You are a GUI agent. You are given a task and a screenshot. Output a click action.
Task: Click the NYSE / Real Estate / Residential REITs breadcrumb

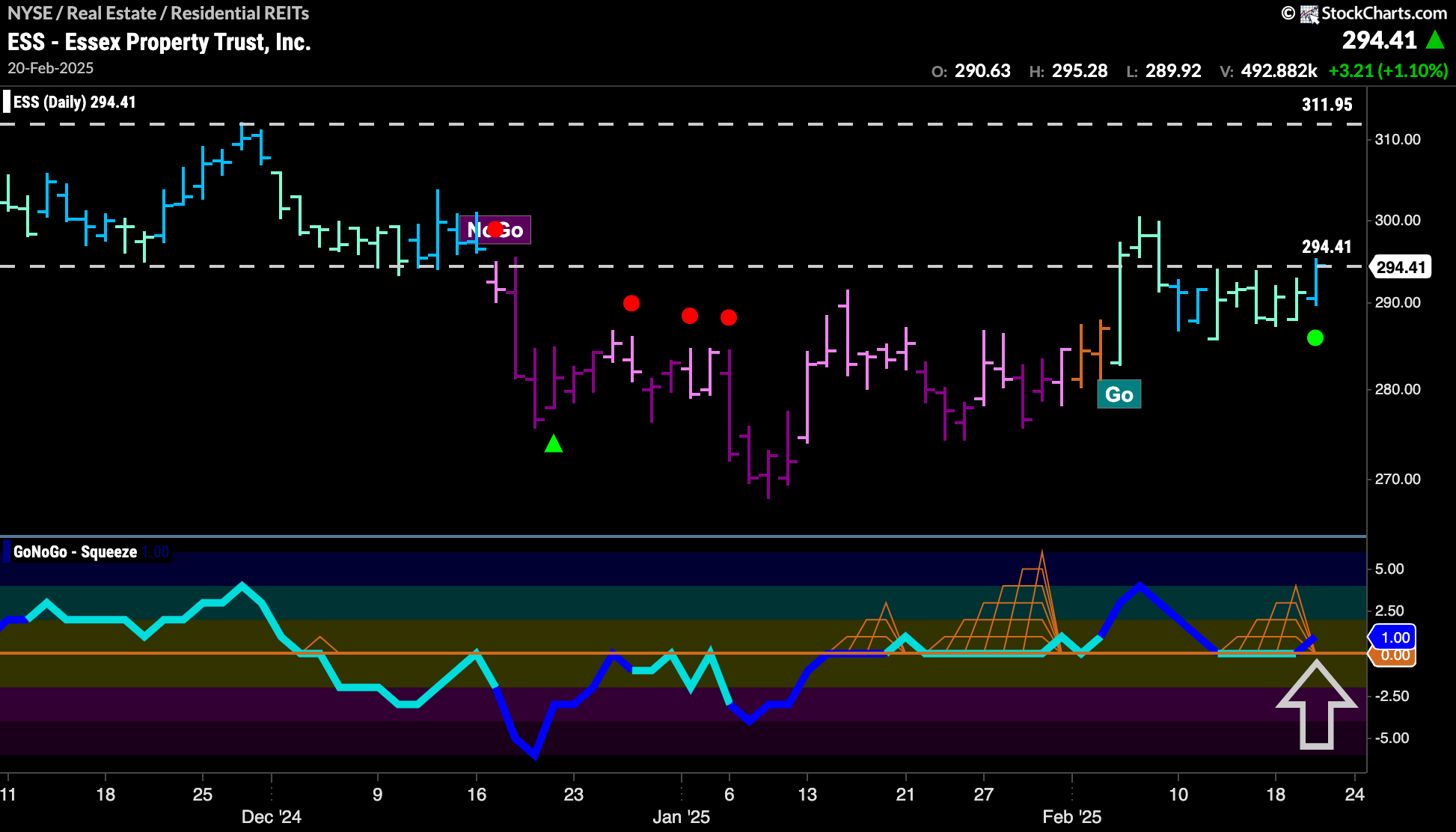pyautogui.click(x=158, y=13)
